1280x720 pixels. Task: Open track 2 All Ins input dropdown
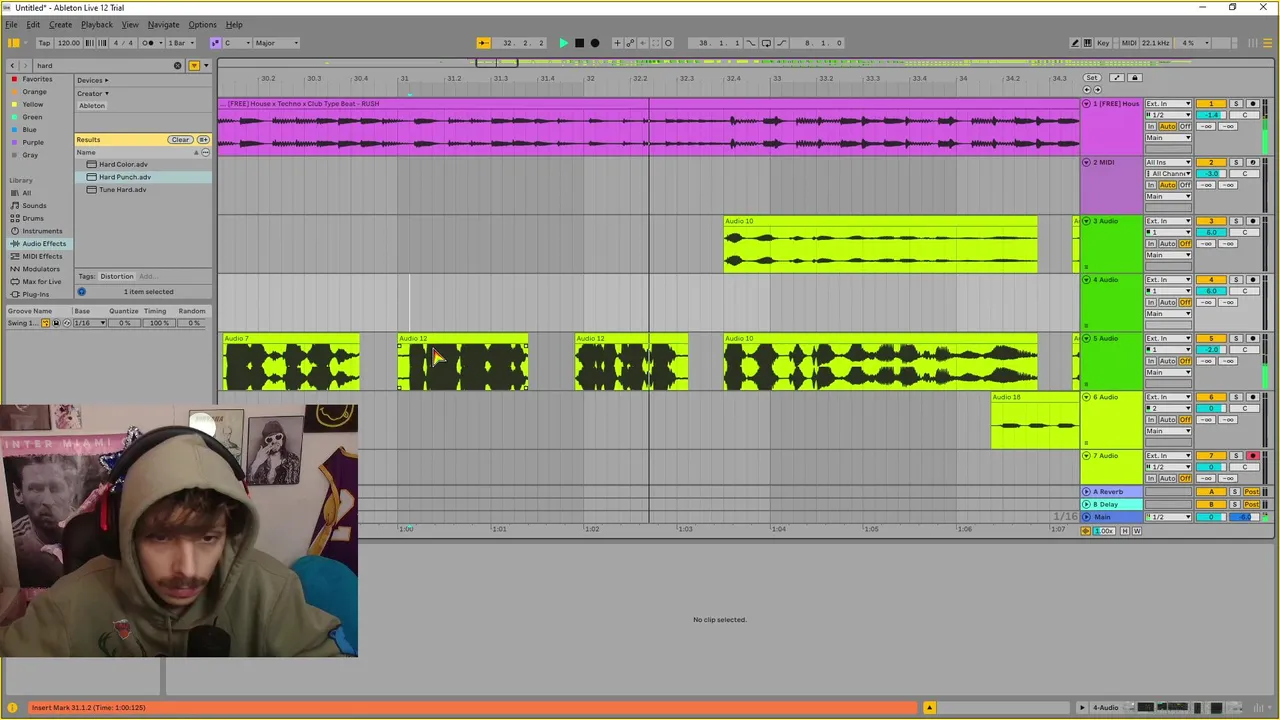(x=1168, y=162)
